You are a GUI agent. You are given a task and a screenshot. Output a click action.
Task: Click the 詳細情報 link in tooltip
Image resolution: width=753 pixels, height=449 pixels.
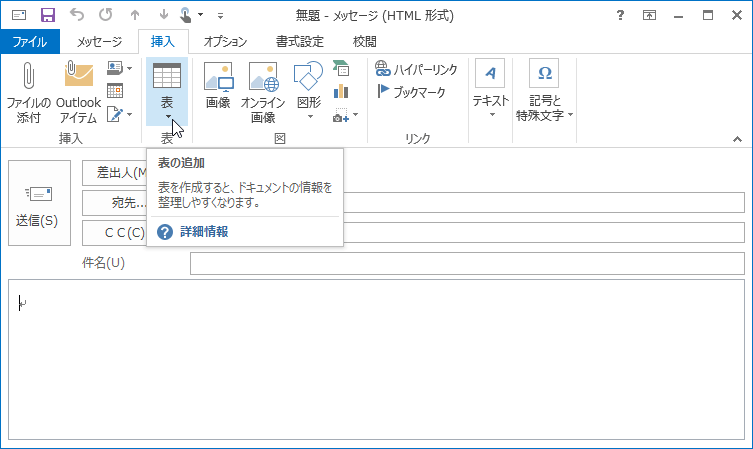coord(204,232)
